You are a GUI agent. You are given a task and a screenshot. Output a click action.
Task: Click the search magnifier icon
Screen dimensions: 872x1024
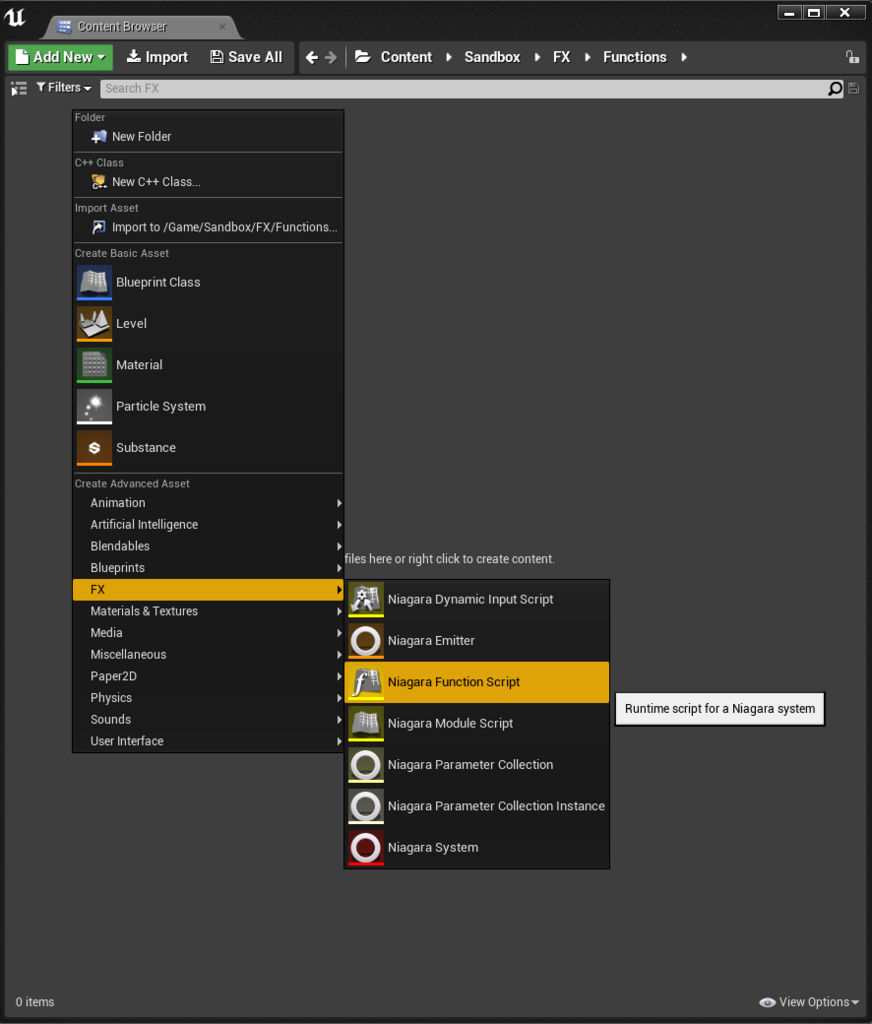pyautogui.click(x=835, y=88)
